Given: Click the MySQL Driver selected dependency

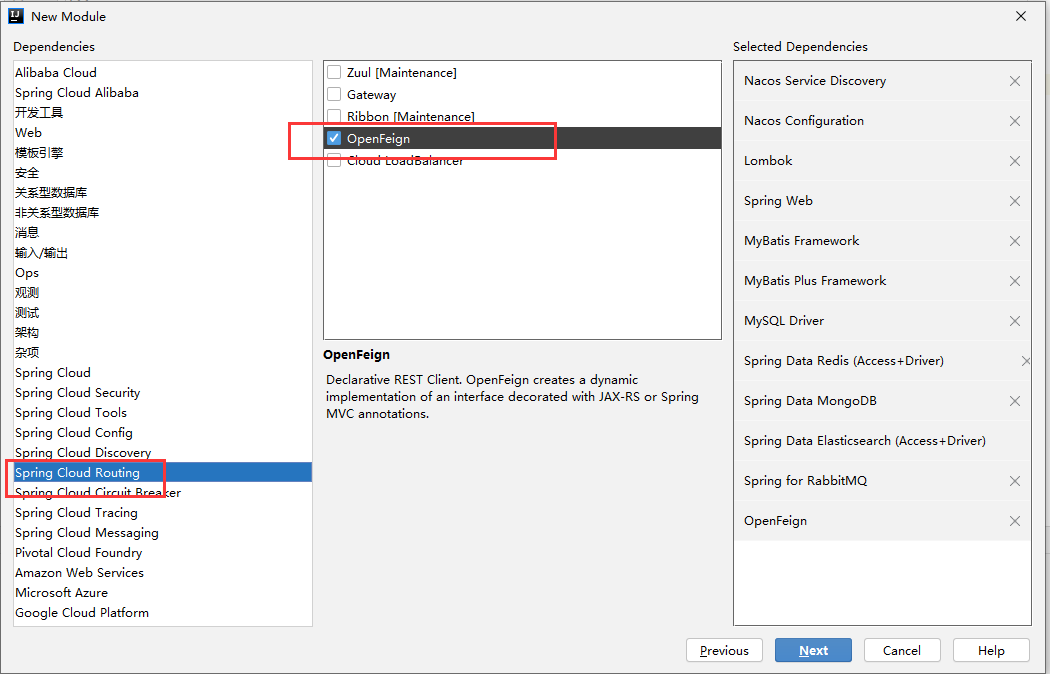Looking at the screenshot, I should pyautogui.click(x=882, y=321).
